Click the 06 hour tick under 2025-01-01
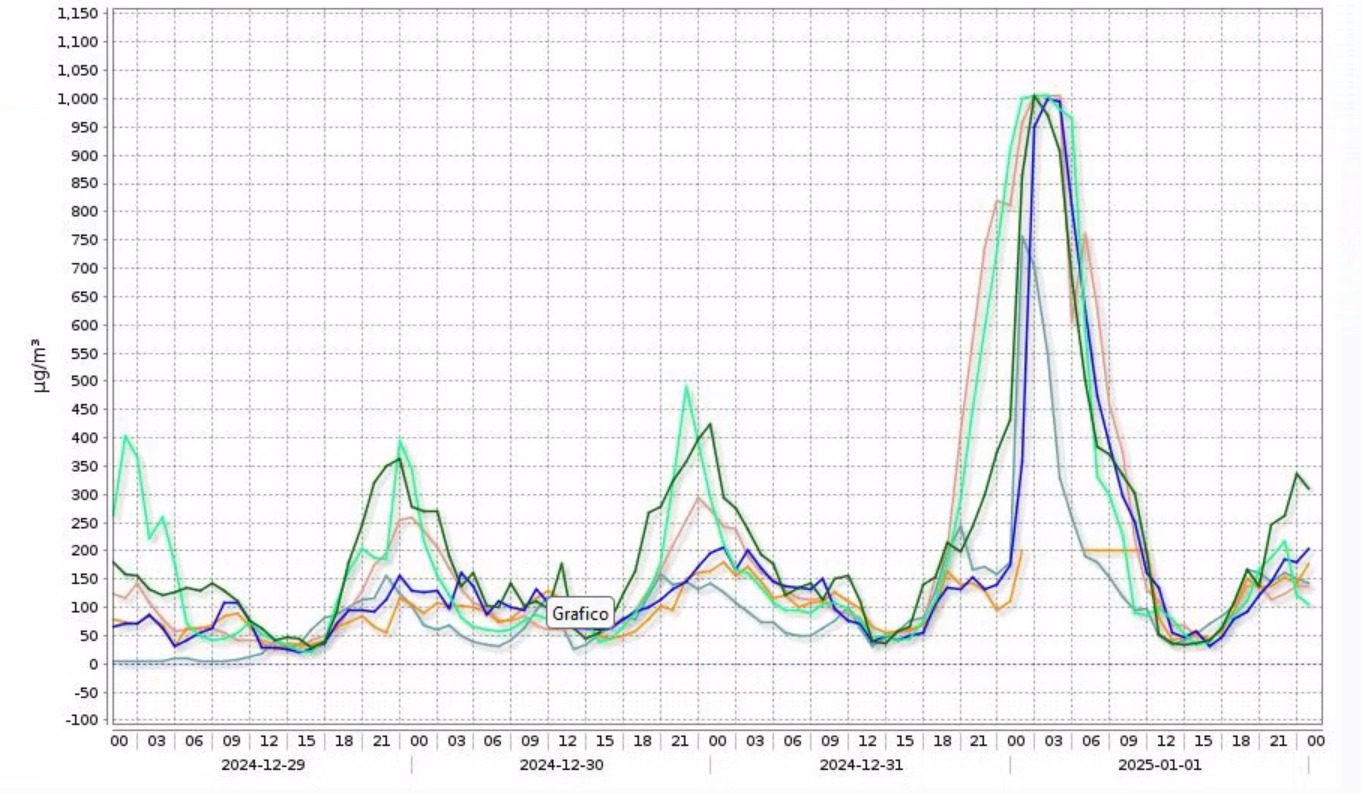This screenshot has width=1362, height=794. (x=1091, y=741)
